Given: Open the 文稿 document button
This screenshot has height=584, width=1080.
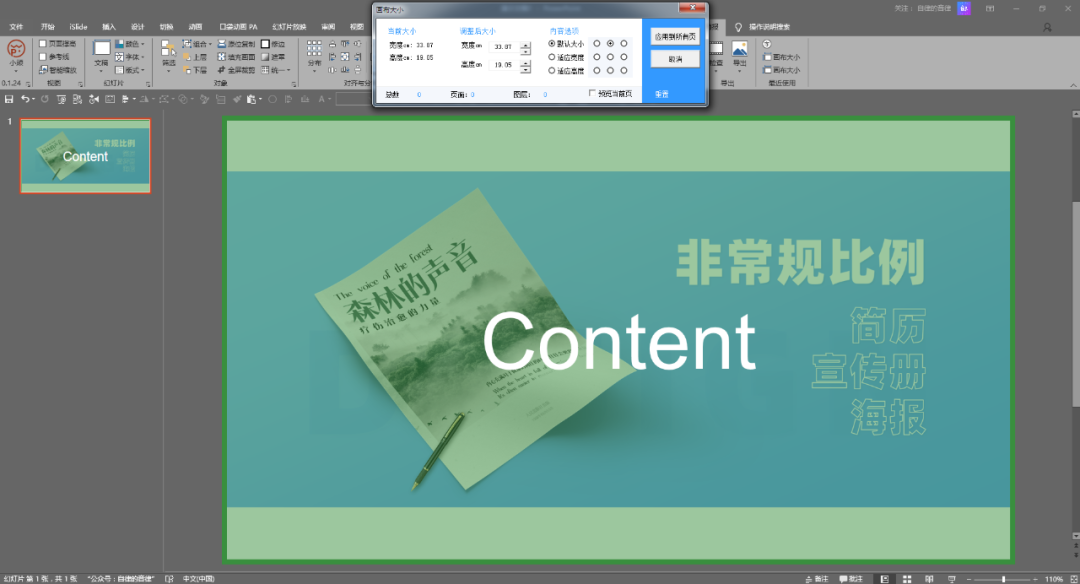Looking at the screenshot, I should [x=101, y=56].
